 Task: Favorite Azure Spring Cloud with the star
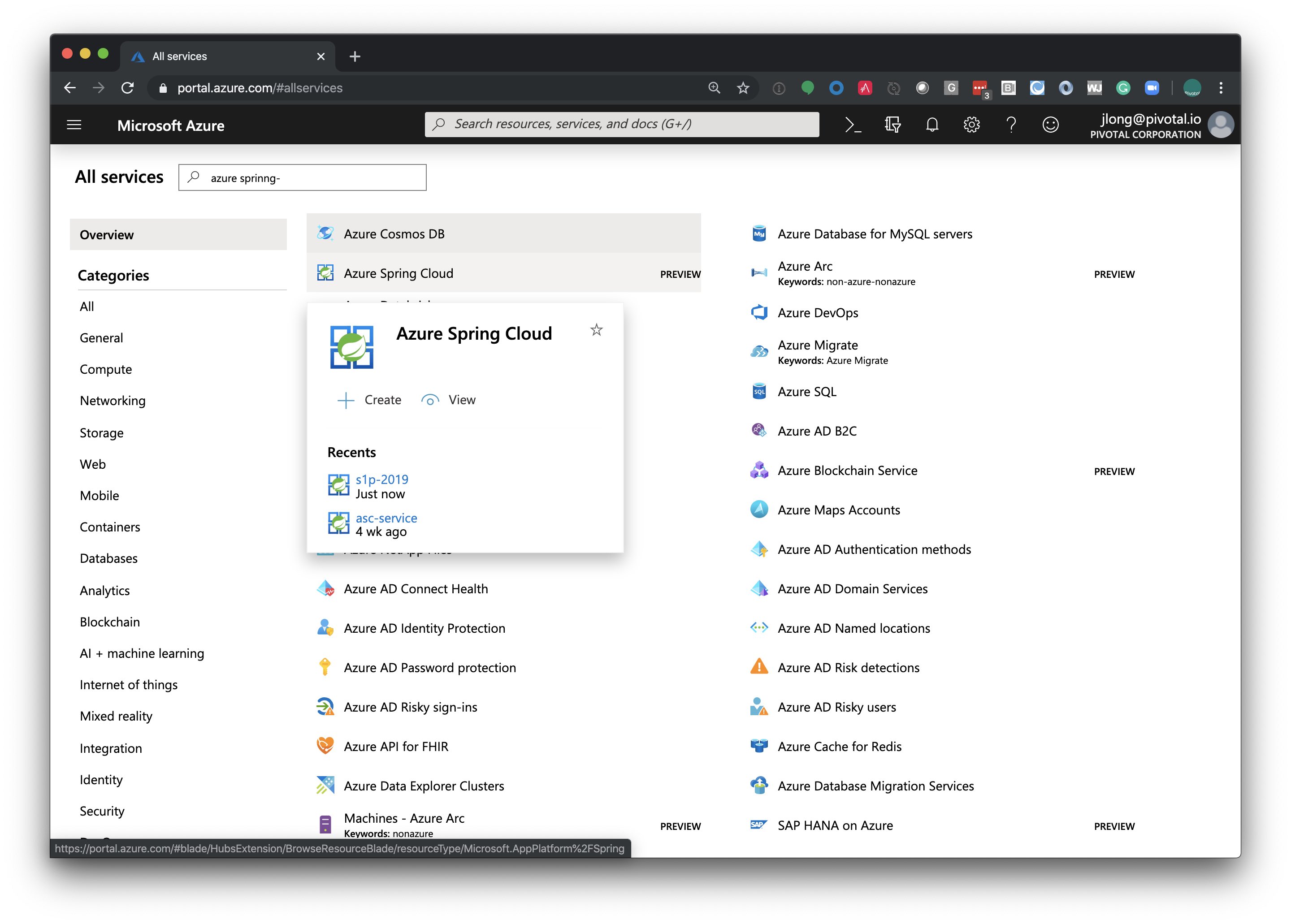(596, 330)
